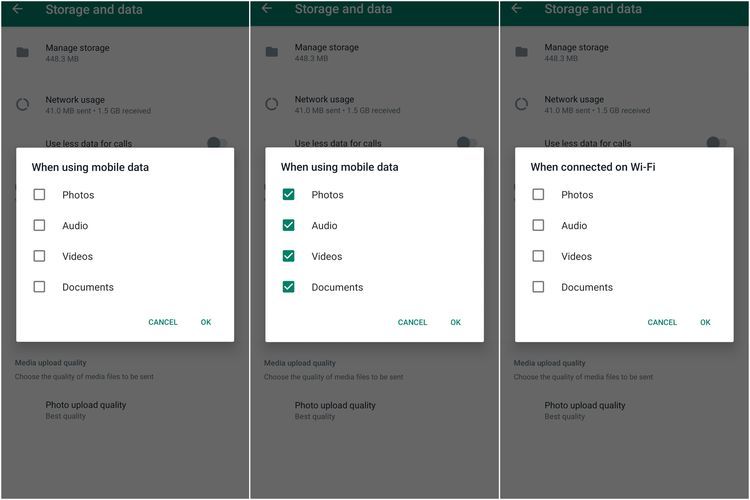Confirm OK in the middle mobile data dialog

tap(455, 322)
